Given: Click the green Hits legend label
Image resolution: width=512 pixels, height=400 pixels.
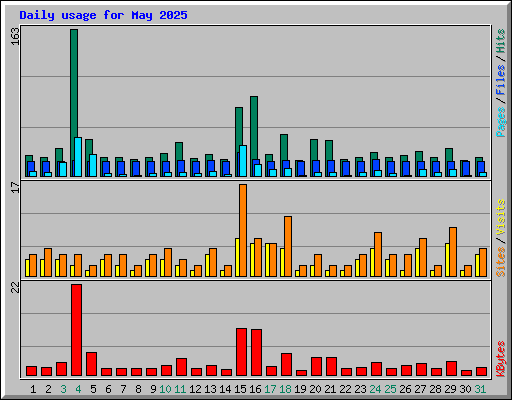Looking at the screenshot, I should point(501,41).
